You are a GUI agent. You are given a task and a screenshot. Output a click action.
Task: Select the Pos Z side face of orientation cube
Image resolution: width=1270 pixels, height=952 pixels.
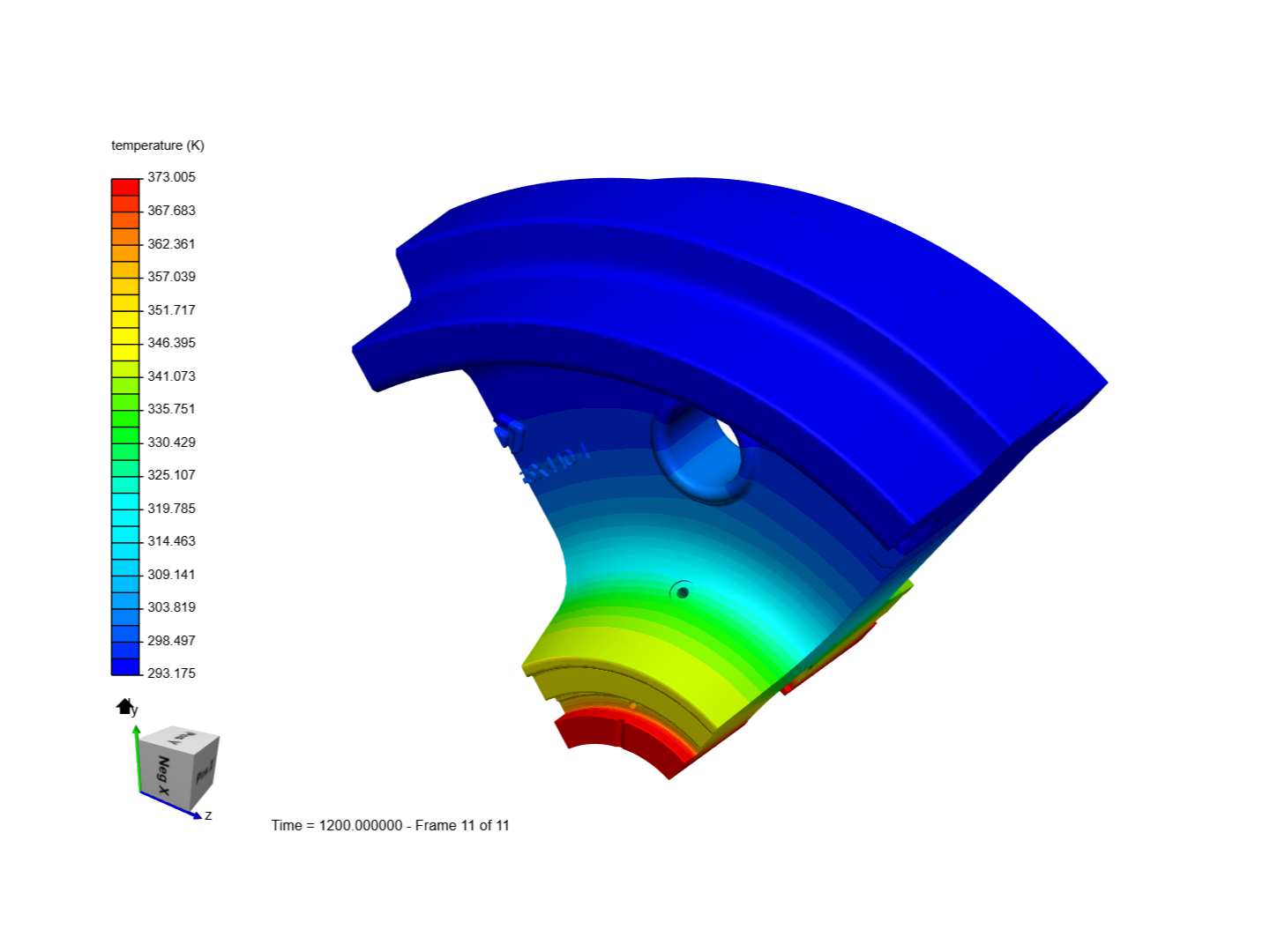pos(204,773)
